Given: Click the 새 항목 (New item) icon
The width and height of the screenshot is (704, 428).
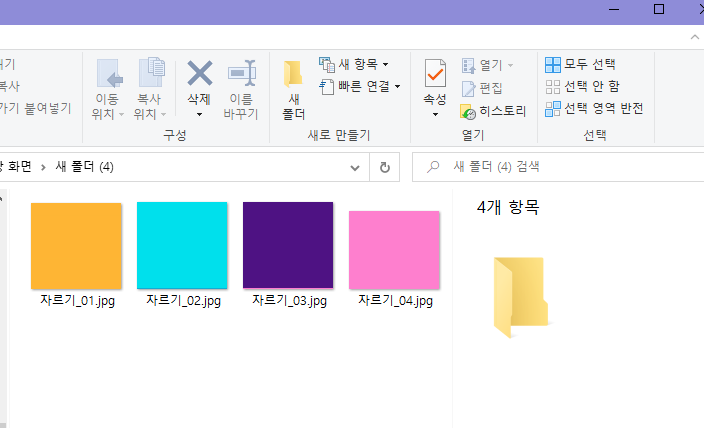Looking at the screenshot, I should [x=327, y=64].
